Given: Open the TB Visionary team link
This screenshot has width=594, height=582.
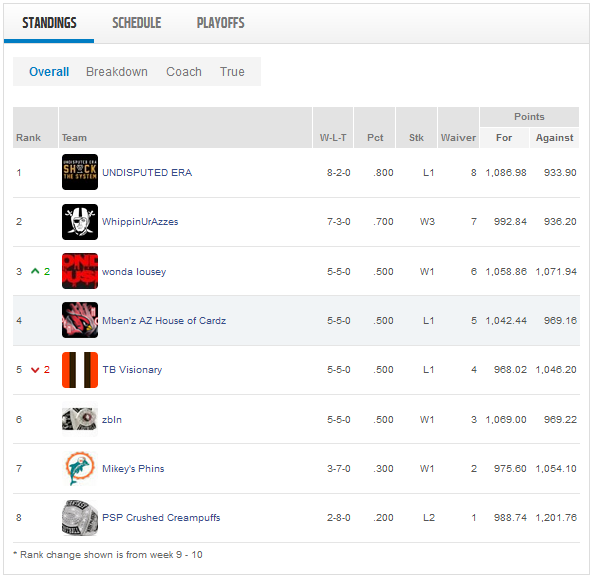Looking at the screenshot, I should [132, 370].
